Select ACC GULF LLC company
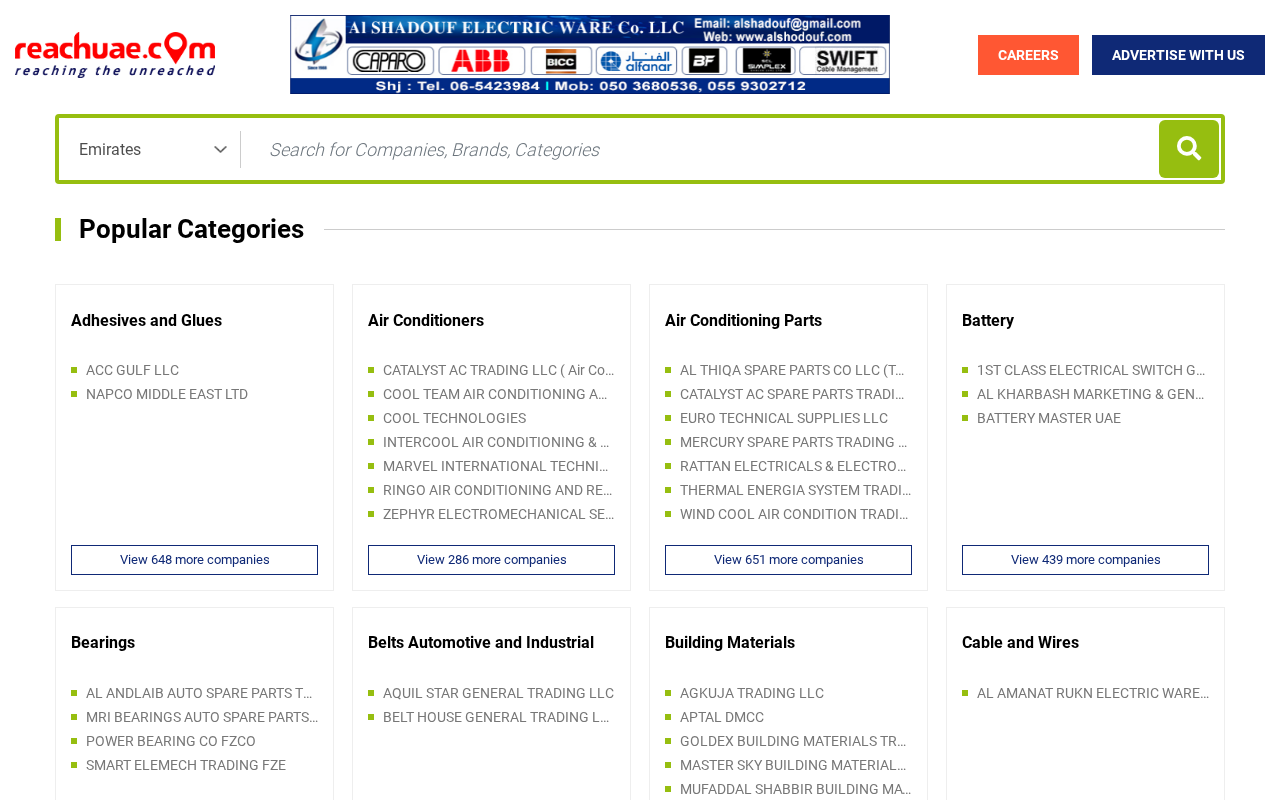 point(132,370)
